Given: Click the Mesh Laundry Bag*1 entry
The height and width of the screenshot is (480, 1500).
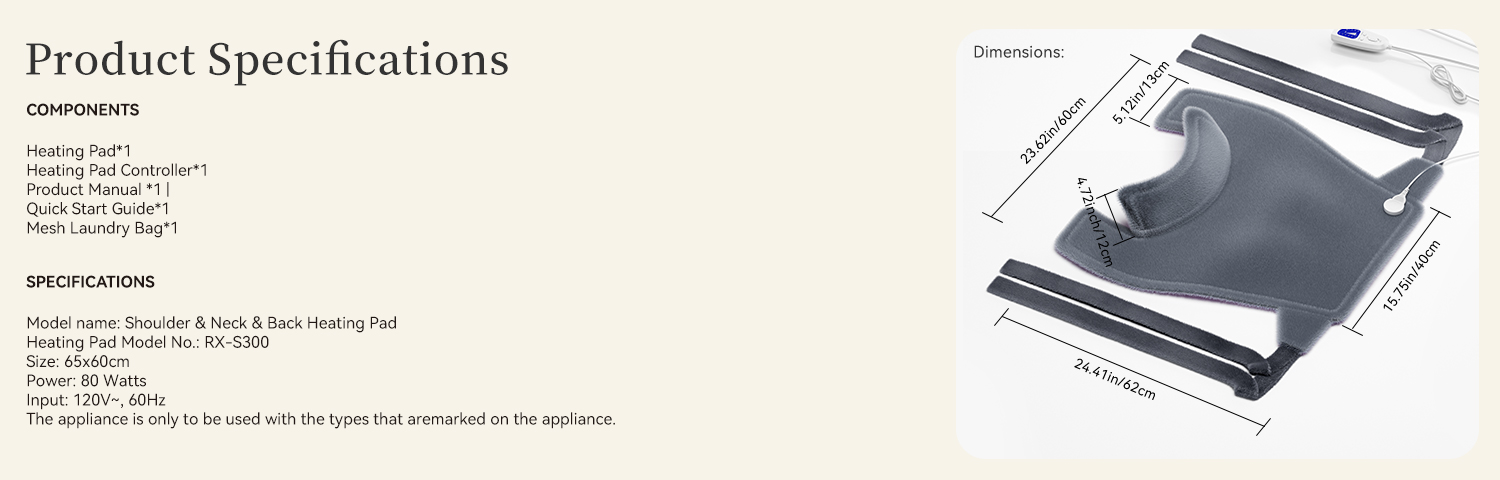Looking at the screenshot, I should 102,227.
